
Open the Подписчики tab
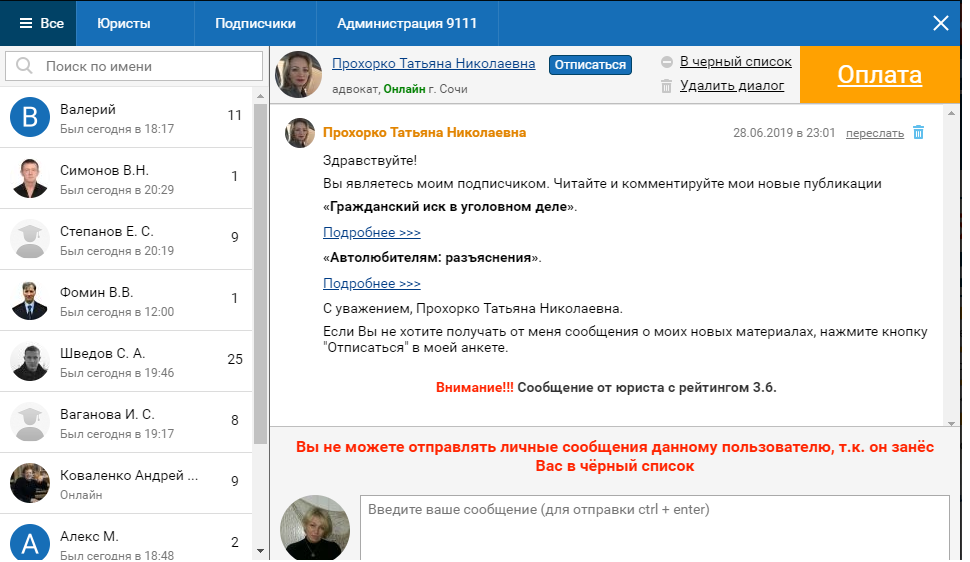point(255,23)
